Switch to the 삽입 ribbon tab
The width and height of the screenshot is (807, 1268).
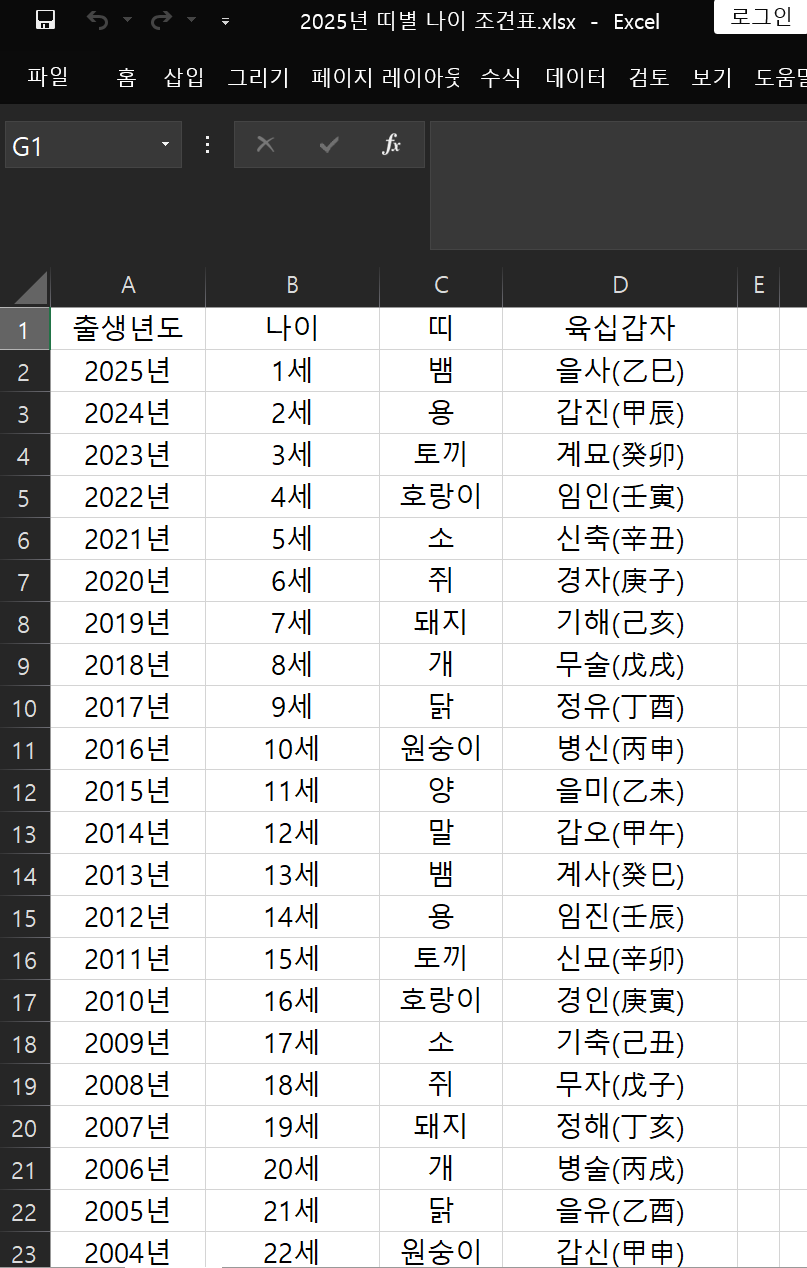[184, 77]
